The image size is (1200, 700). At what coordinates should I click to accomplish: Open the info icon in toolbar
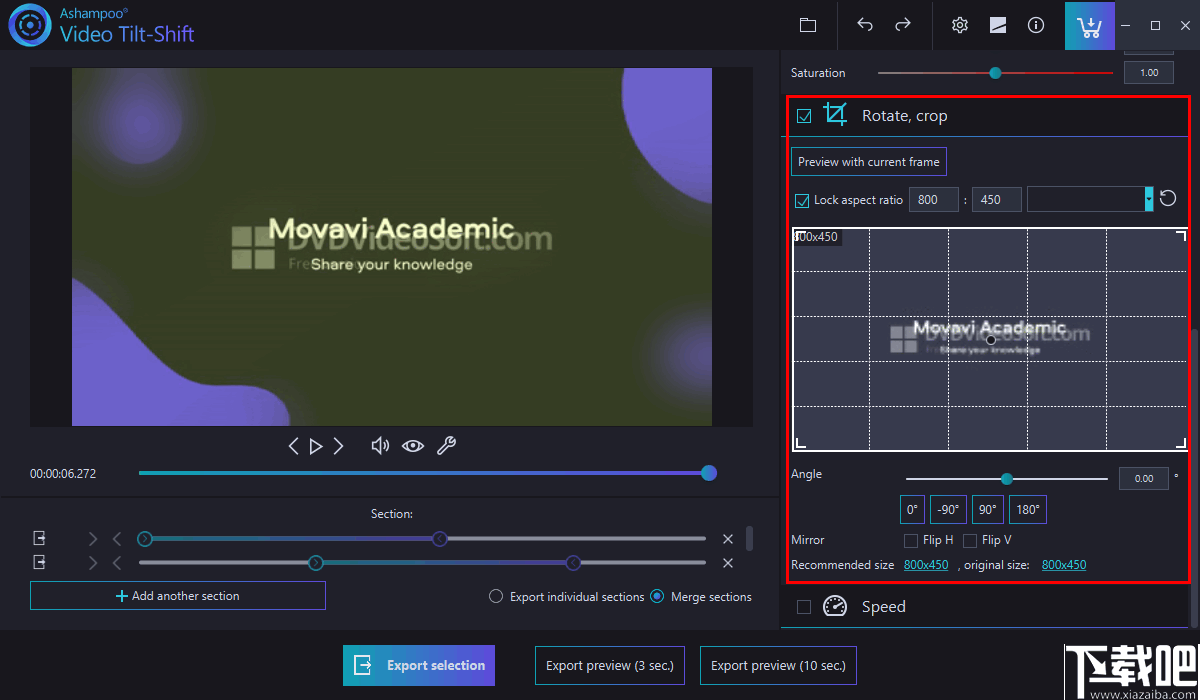1036,25
